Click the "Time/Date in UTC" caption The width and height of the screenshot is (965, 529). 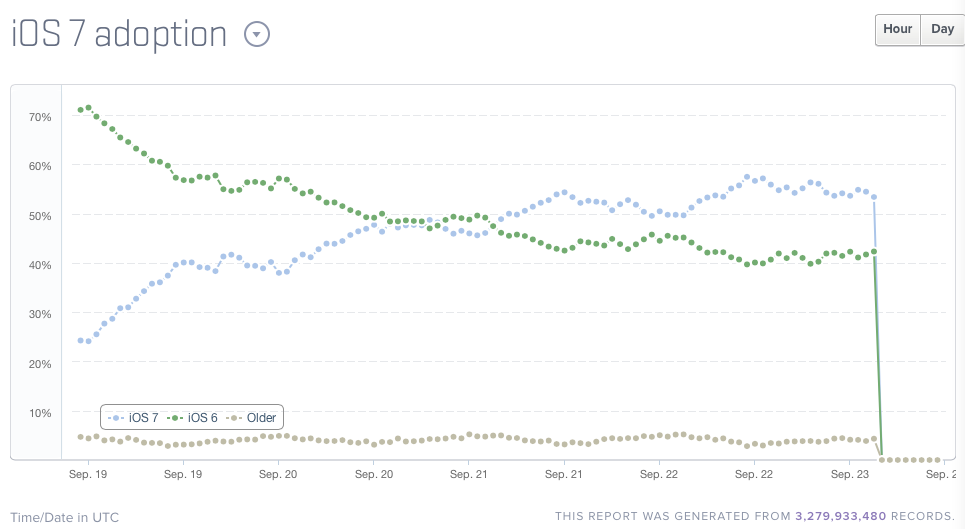64,517
